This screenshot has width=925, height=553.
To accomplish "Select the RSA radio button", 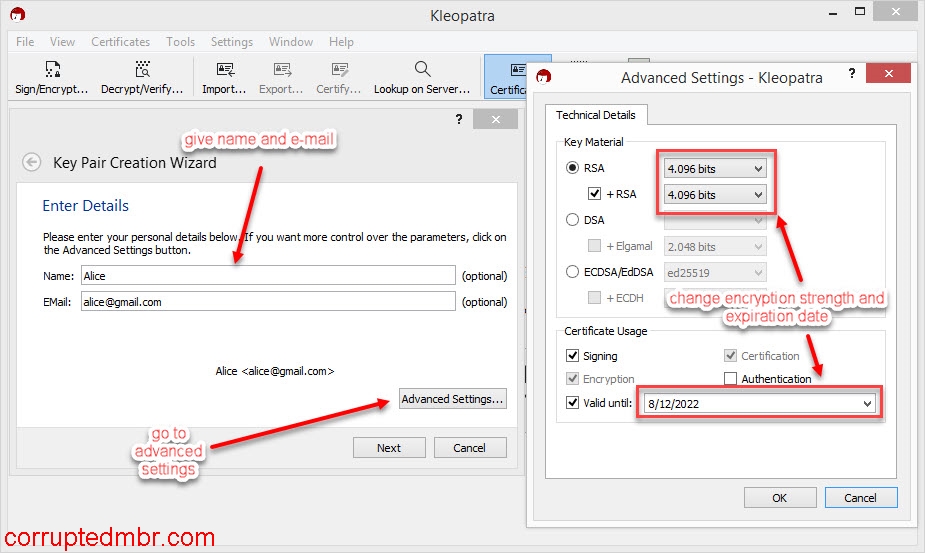I will [572, 168].
